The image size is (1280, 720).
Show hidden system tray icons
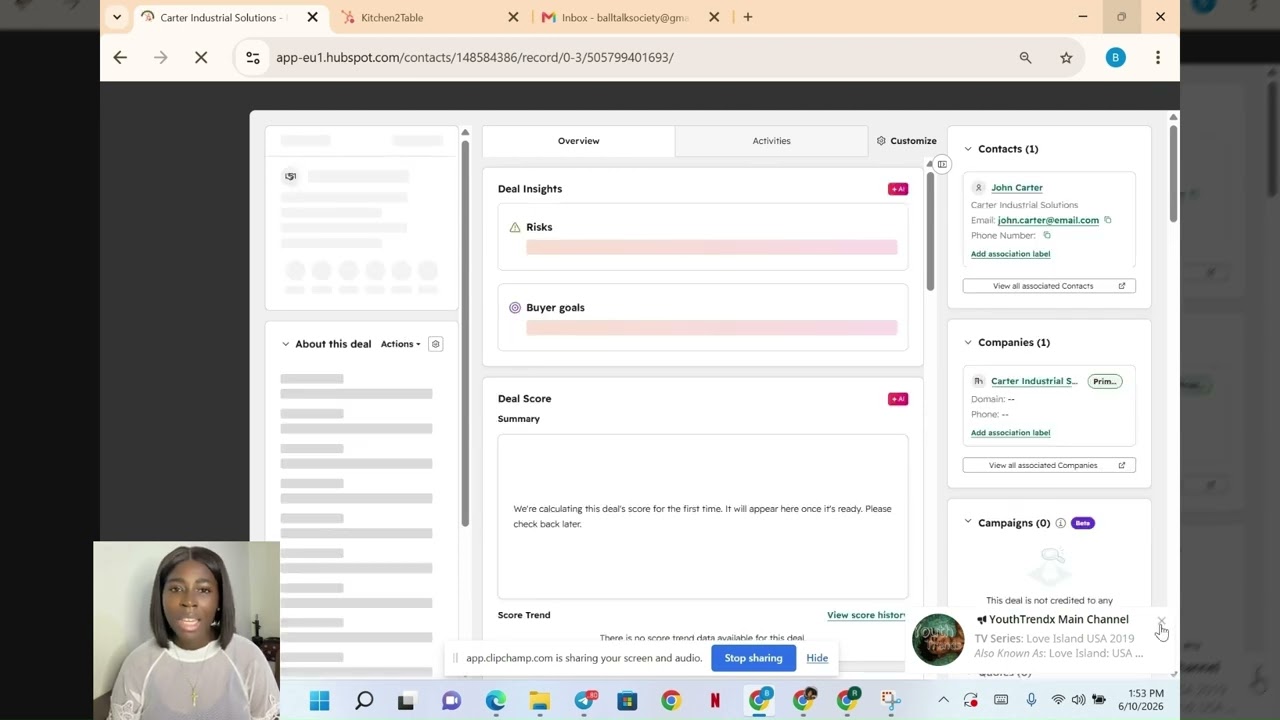[x=943, y=700]
